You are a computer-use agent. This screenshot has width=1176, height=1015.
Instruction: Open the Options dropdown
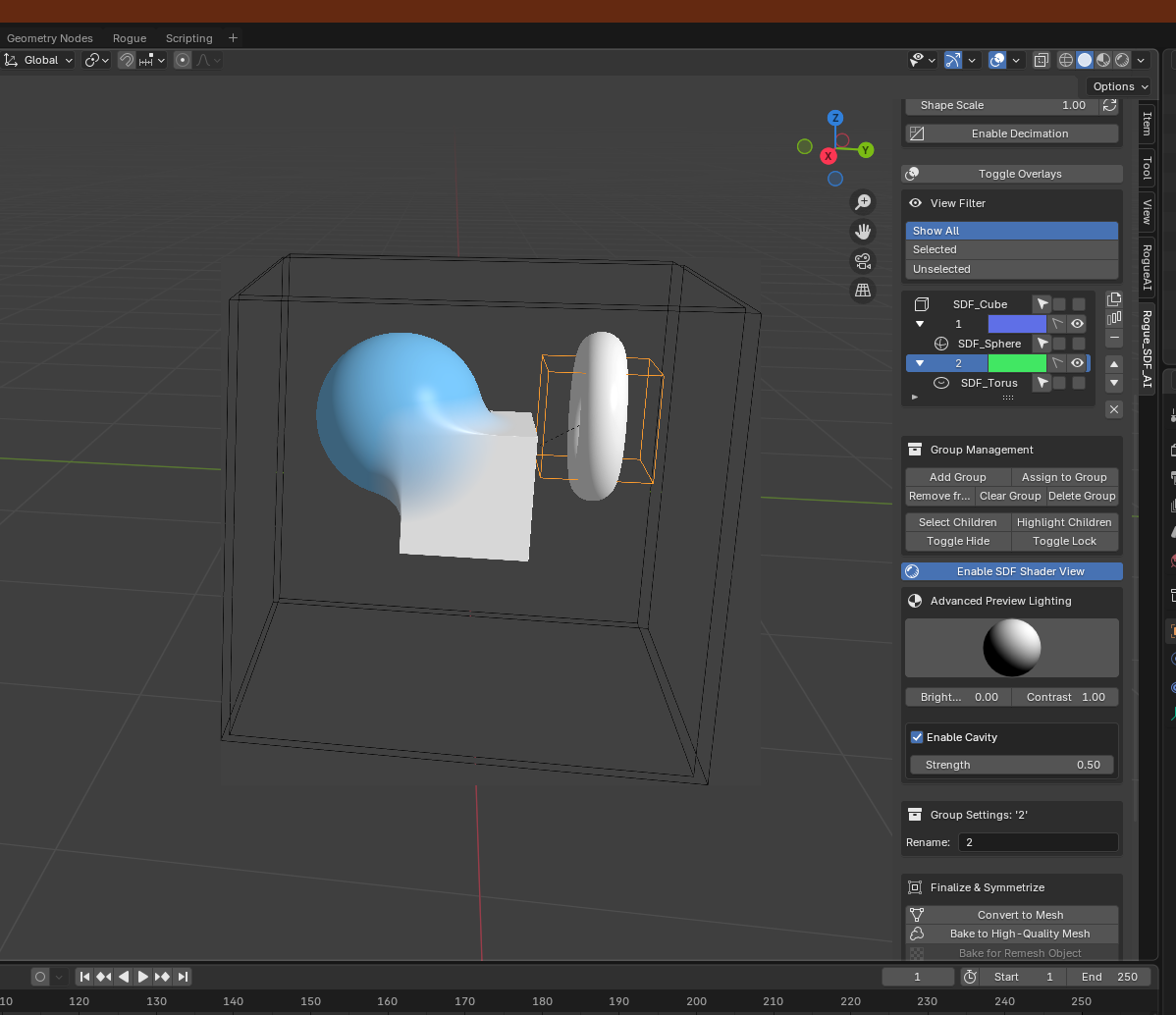point(1120,86)
